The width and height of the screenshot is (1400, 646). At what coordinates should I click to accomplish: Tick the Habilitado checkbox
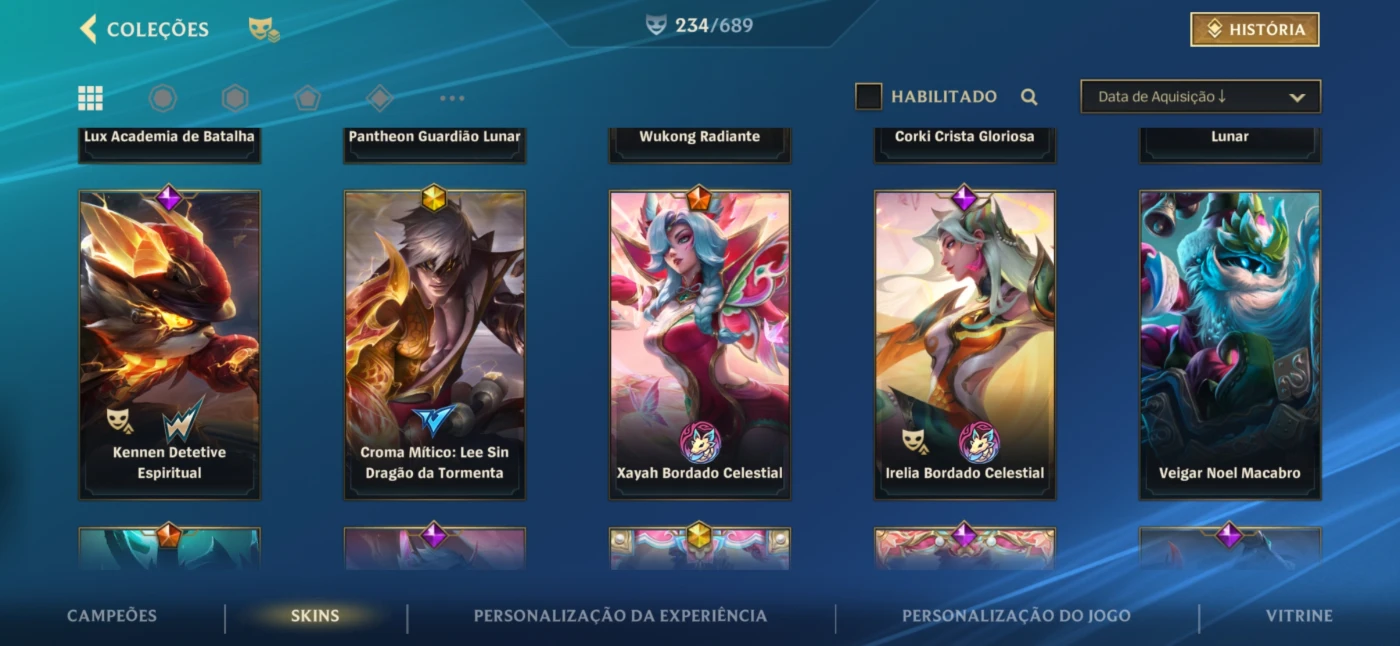(x=868, y=97)
